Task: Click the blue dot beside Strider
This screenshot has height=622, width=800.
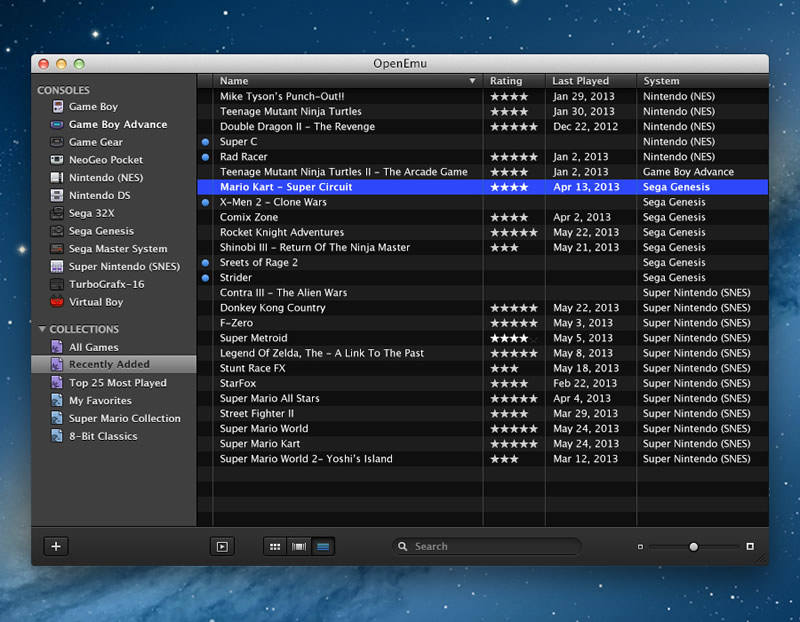Action: (x=205, y=278)
